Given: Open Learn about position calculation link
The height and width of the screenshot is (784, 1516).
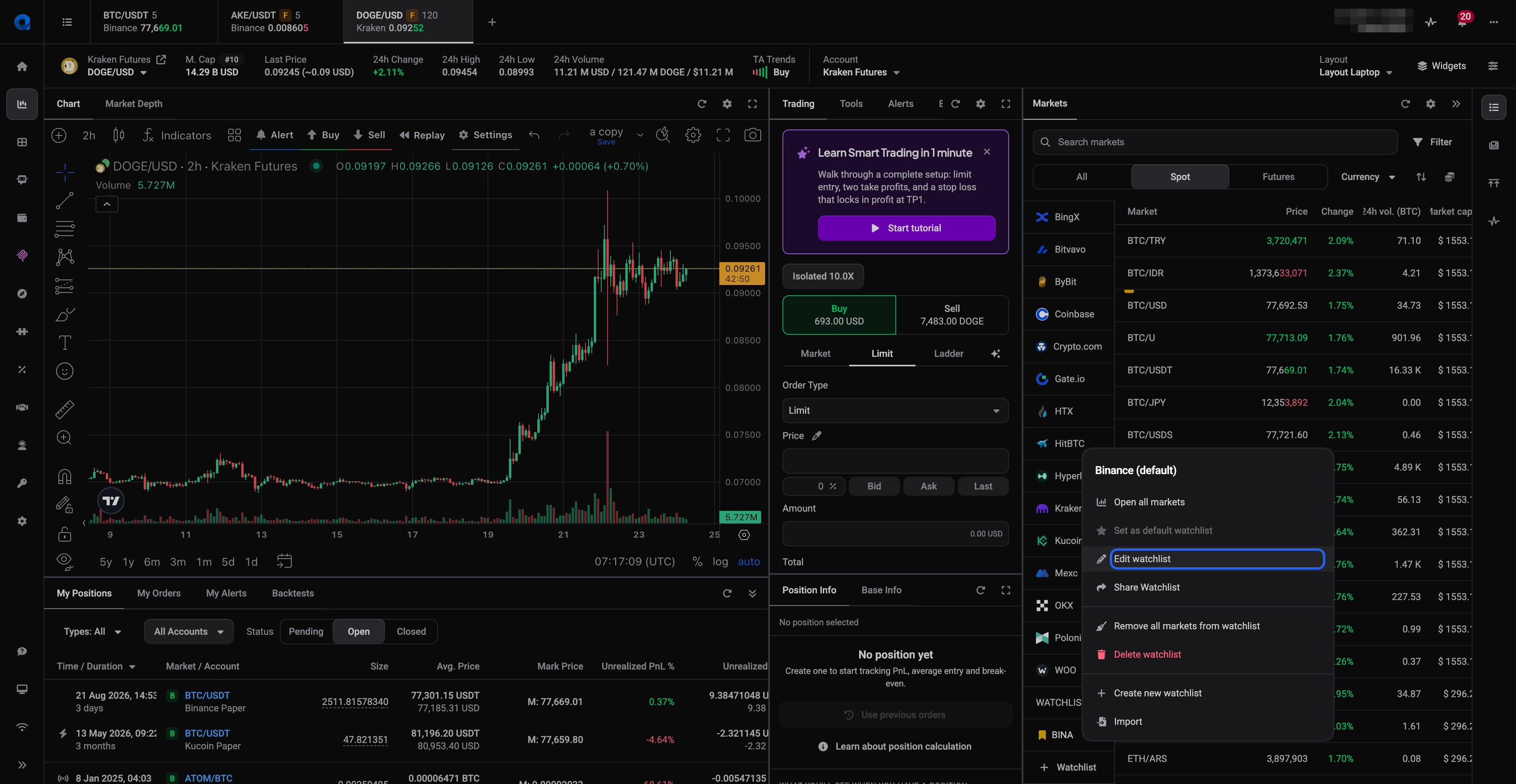Looking at the screenshot, I should [x=895, y=746].
